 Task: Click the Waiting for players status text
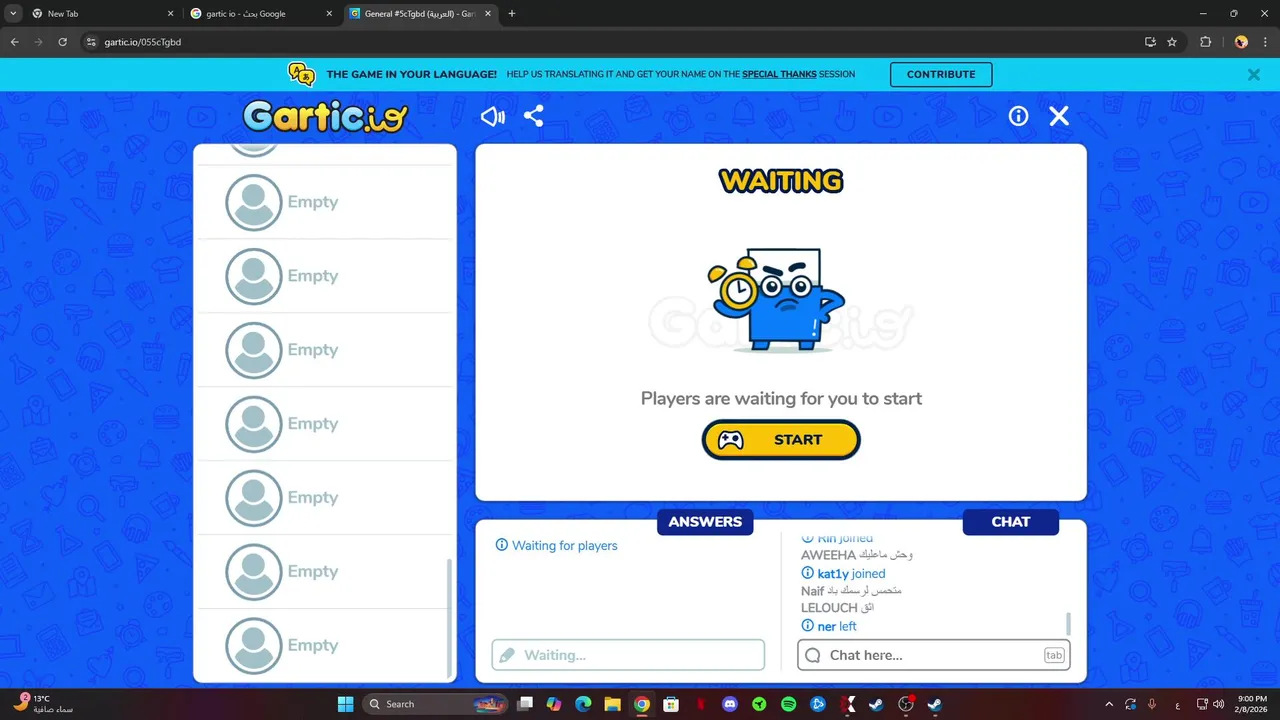(x=556, y=546)
